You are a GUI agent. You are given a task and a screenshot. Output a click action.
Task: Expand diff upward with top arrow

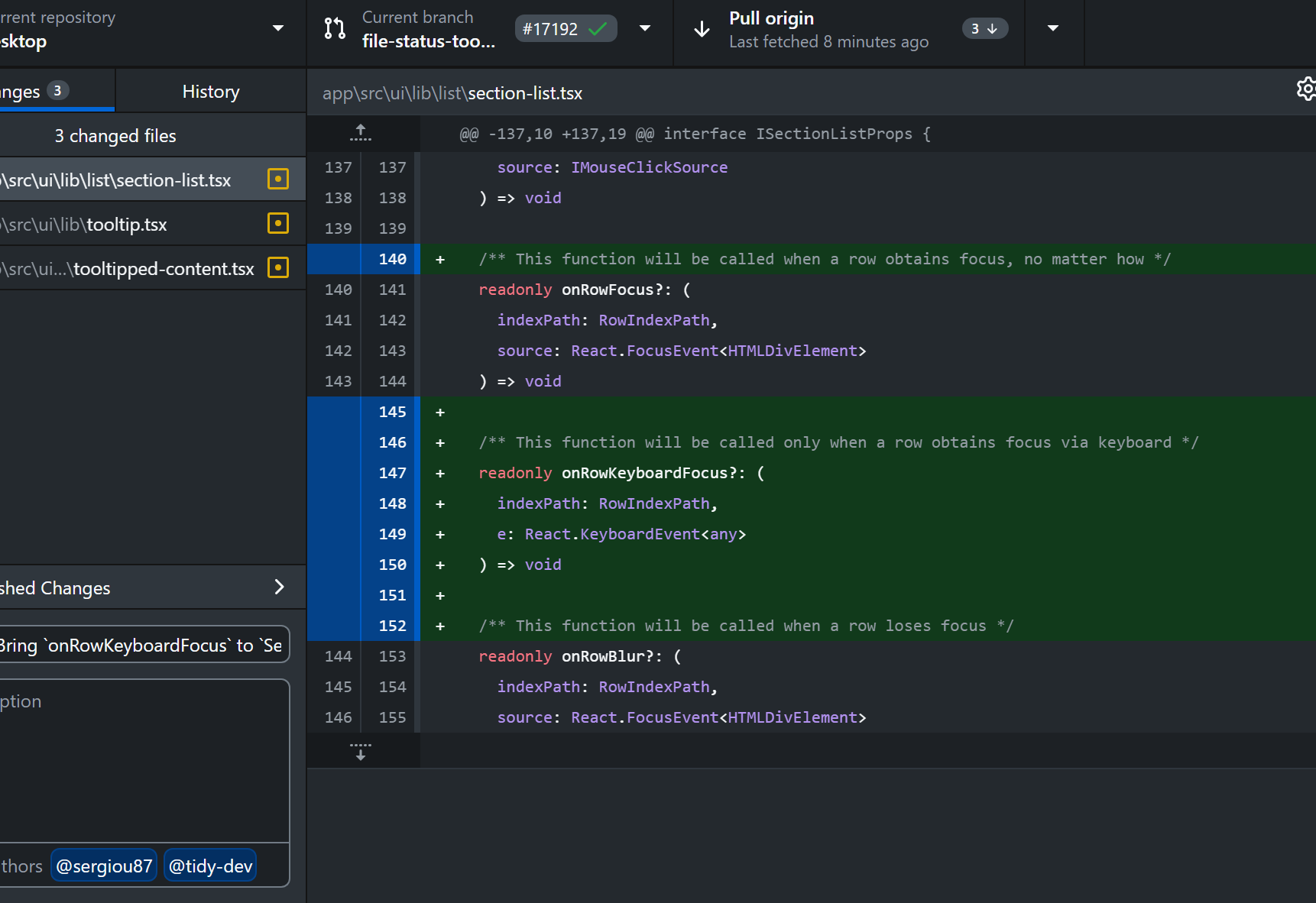pyautogui.click(x=361, y=133)
